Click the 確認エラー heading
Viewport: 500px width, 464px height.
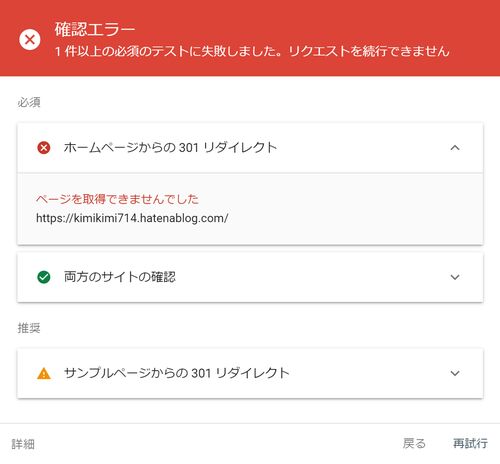click(x=95, y=29)
